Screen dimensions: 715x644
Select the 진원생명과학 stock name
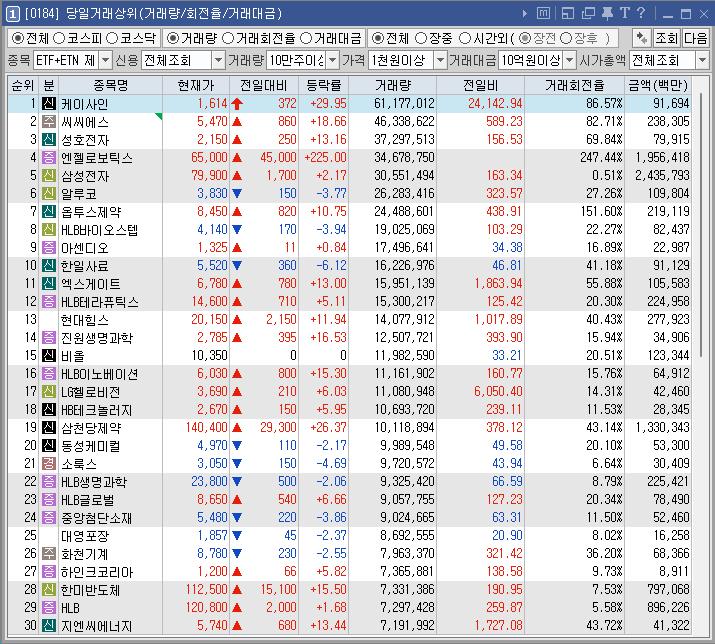tap(97, 338)
